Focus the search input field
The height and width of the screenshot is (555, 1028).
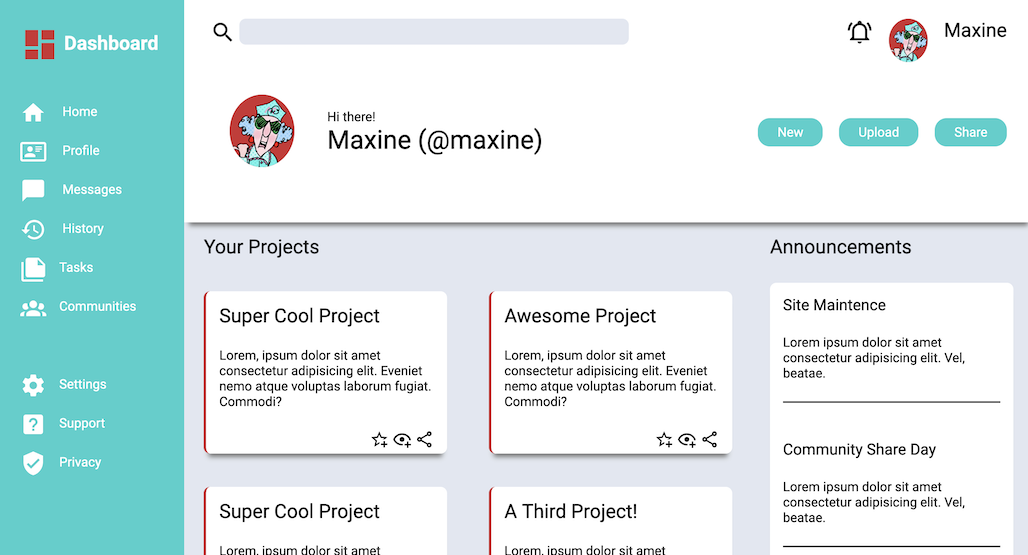[434, 32]
